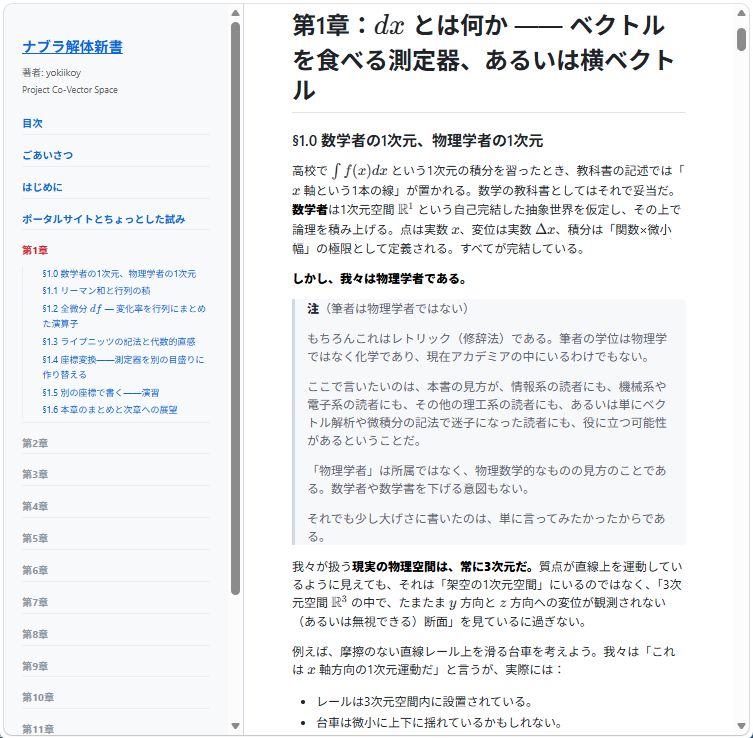Jump to §1.3 ライプニッツの記法と代数的直感
Viewport: 753px width, 738px height.
119,341
